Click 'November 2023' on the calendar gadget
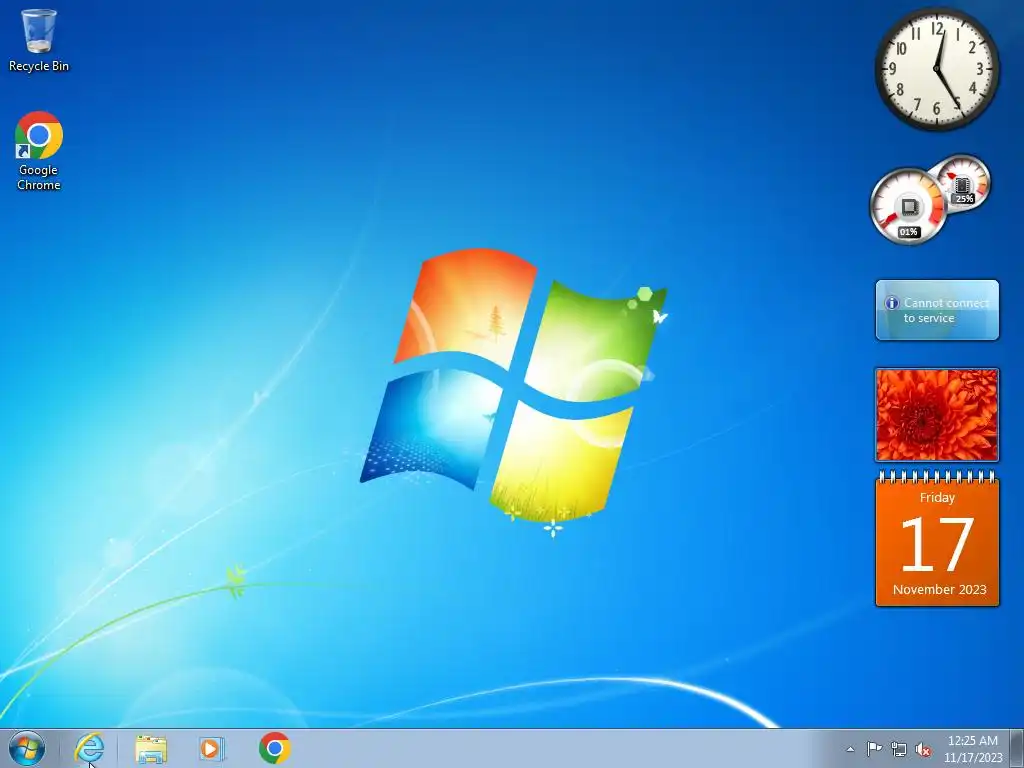 [x=939, y=589]
